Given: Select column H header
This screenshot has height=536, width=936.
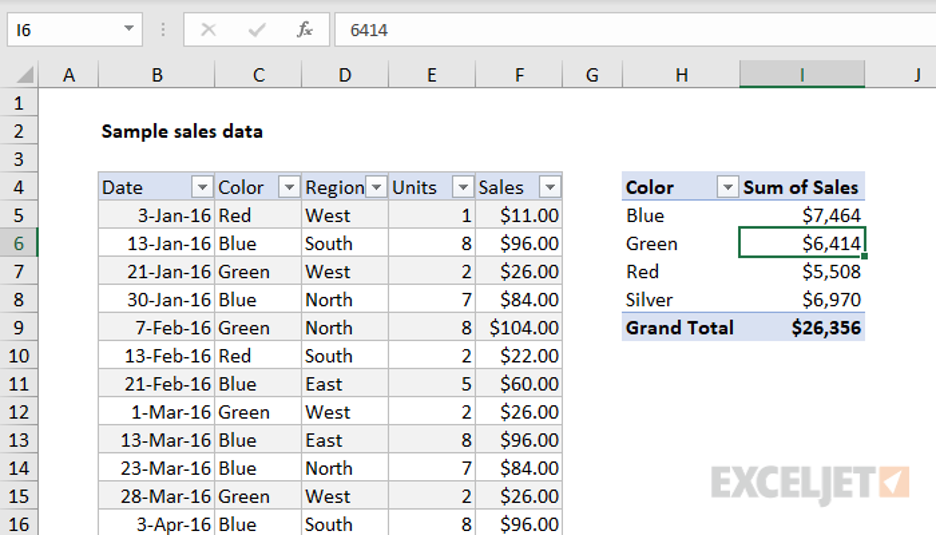Looking at the screenshot, I should 681,75.
